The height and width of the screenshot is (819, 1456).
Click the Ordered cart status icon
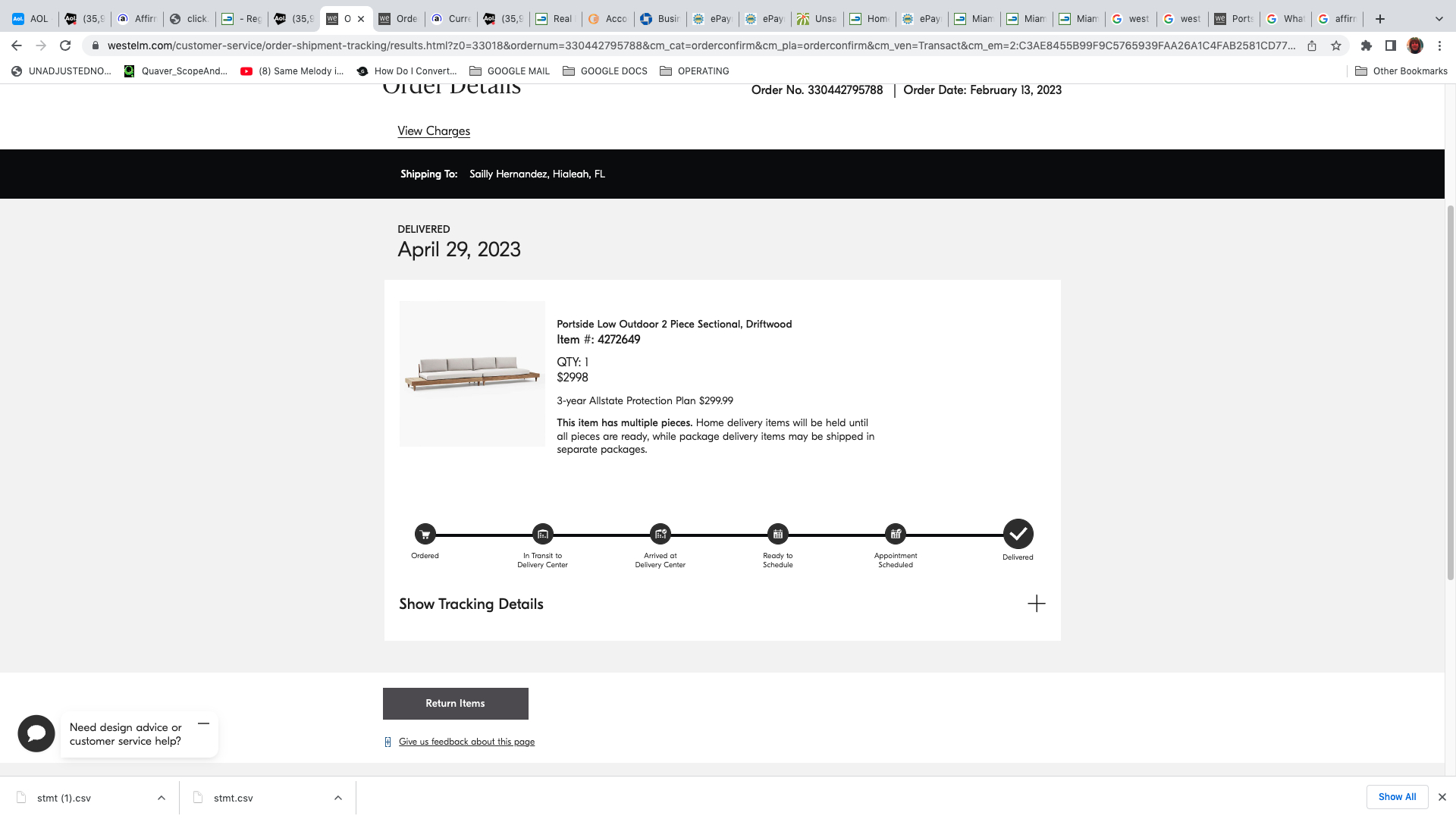tap(425, 534)
